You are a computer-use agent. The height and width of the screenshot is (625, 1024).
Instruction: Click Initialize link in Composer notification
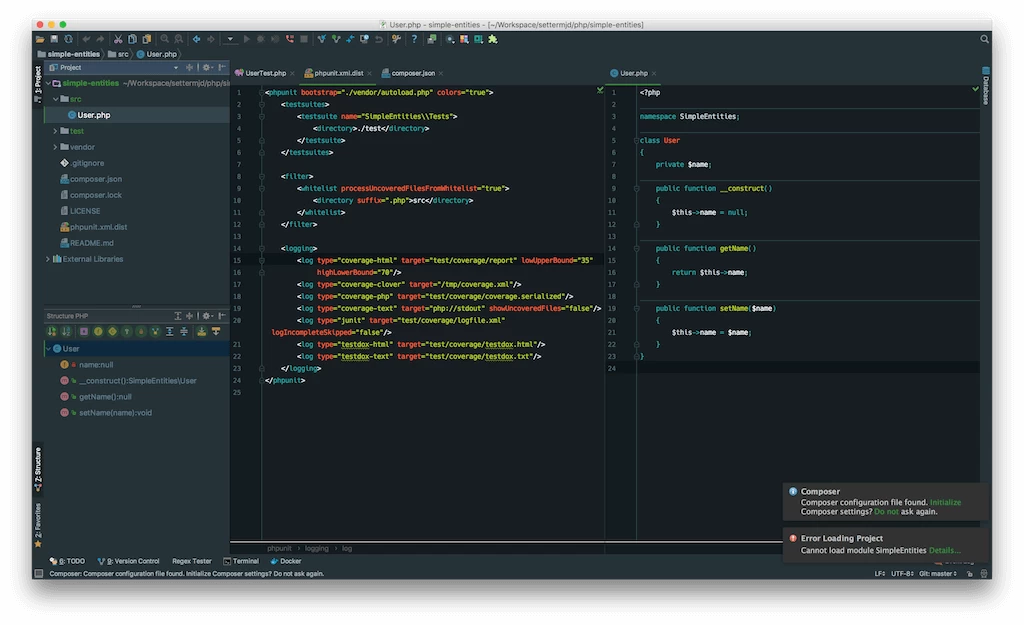click(x=945, y=502)
